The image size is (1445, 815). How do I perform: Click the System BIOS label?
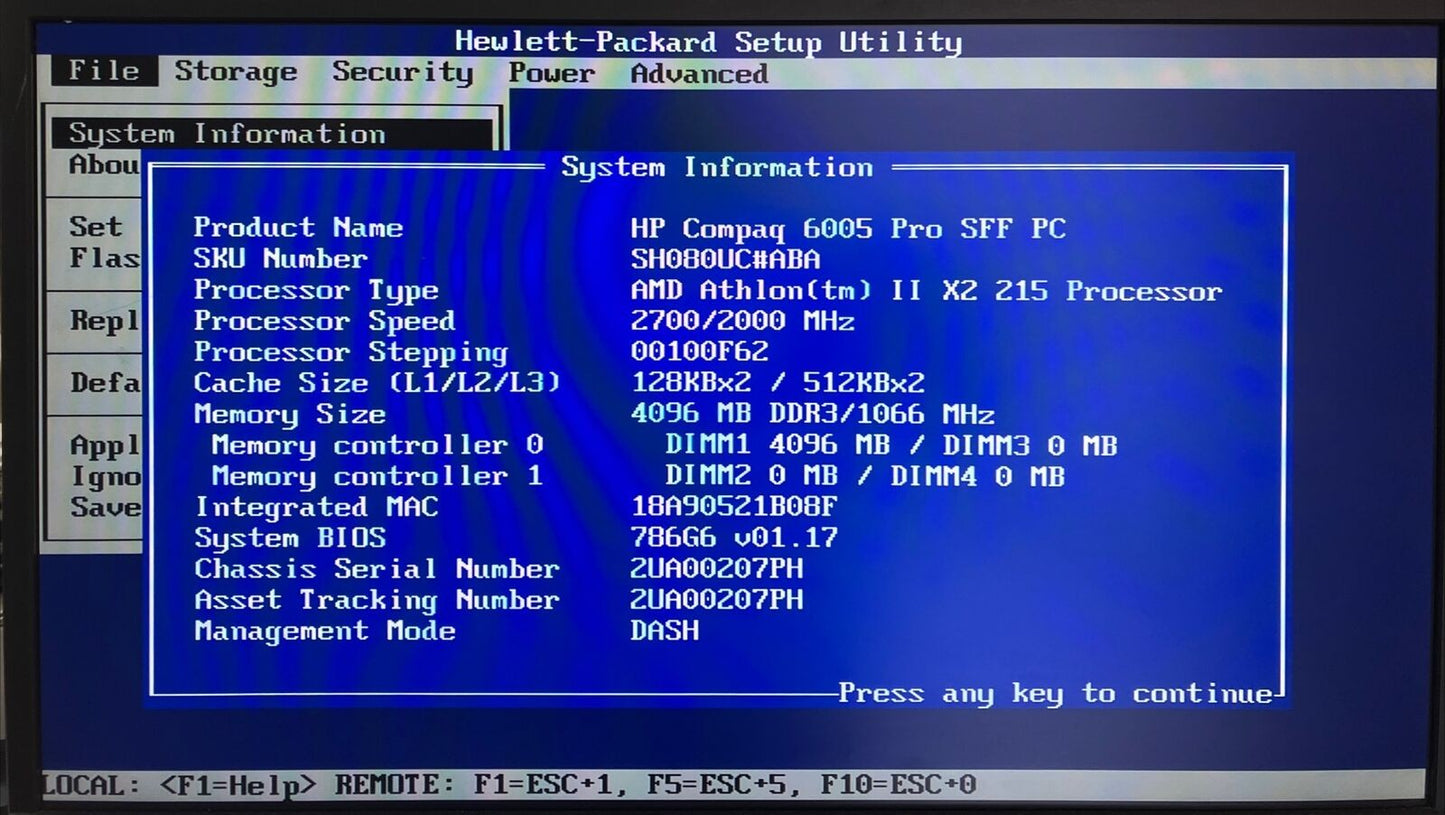290,538
